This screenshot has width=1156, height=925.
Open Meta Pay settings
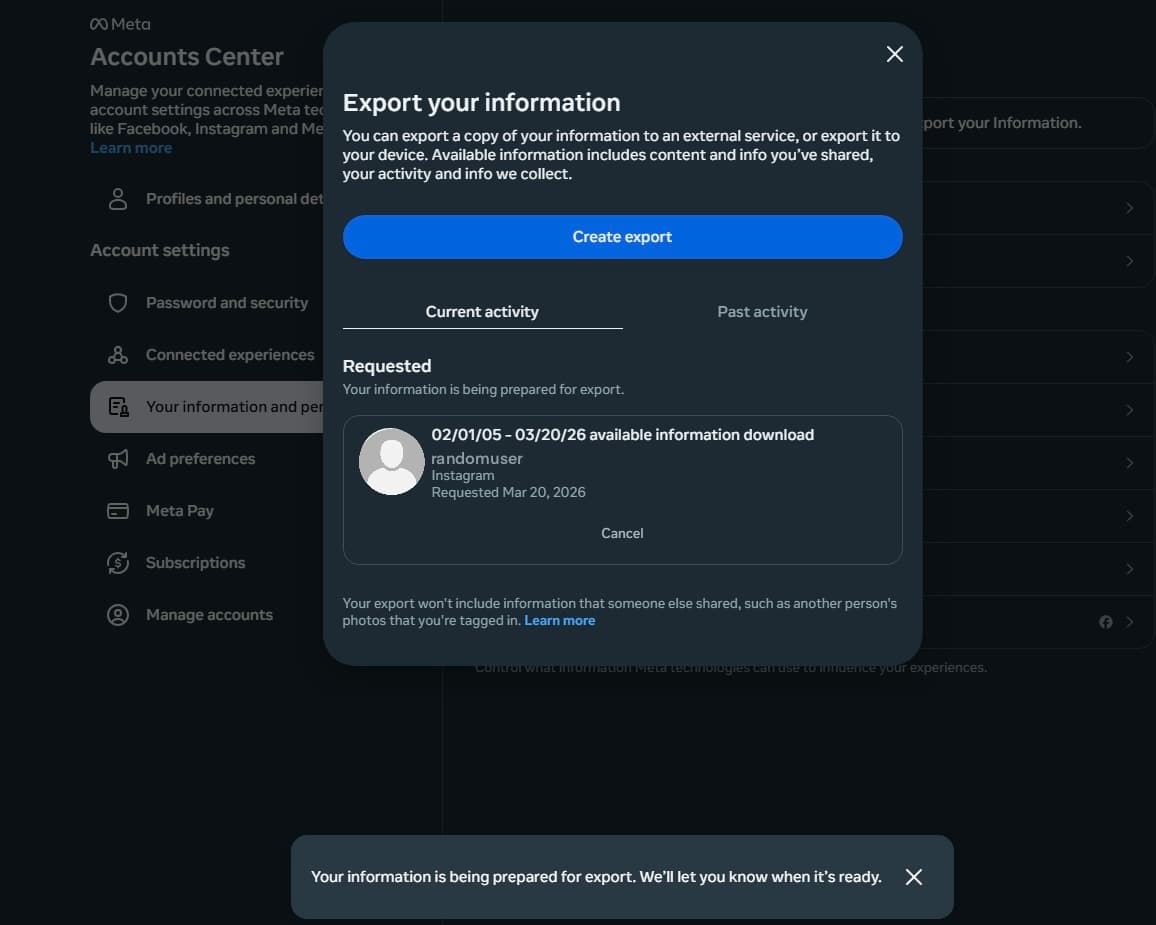pyautogui.click(x=207, y=511)
